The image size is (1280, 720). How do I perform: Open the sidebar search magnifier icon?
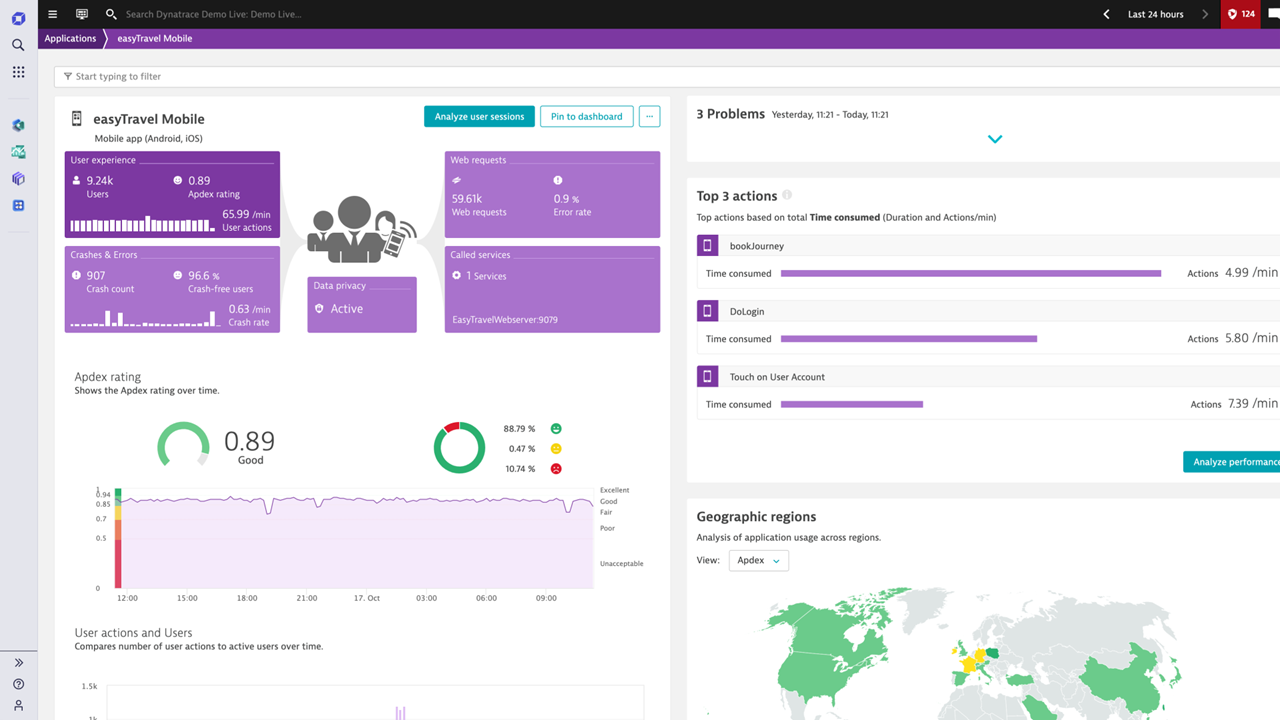pyautogui.click(x=18, y=45)
